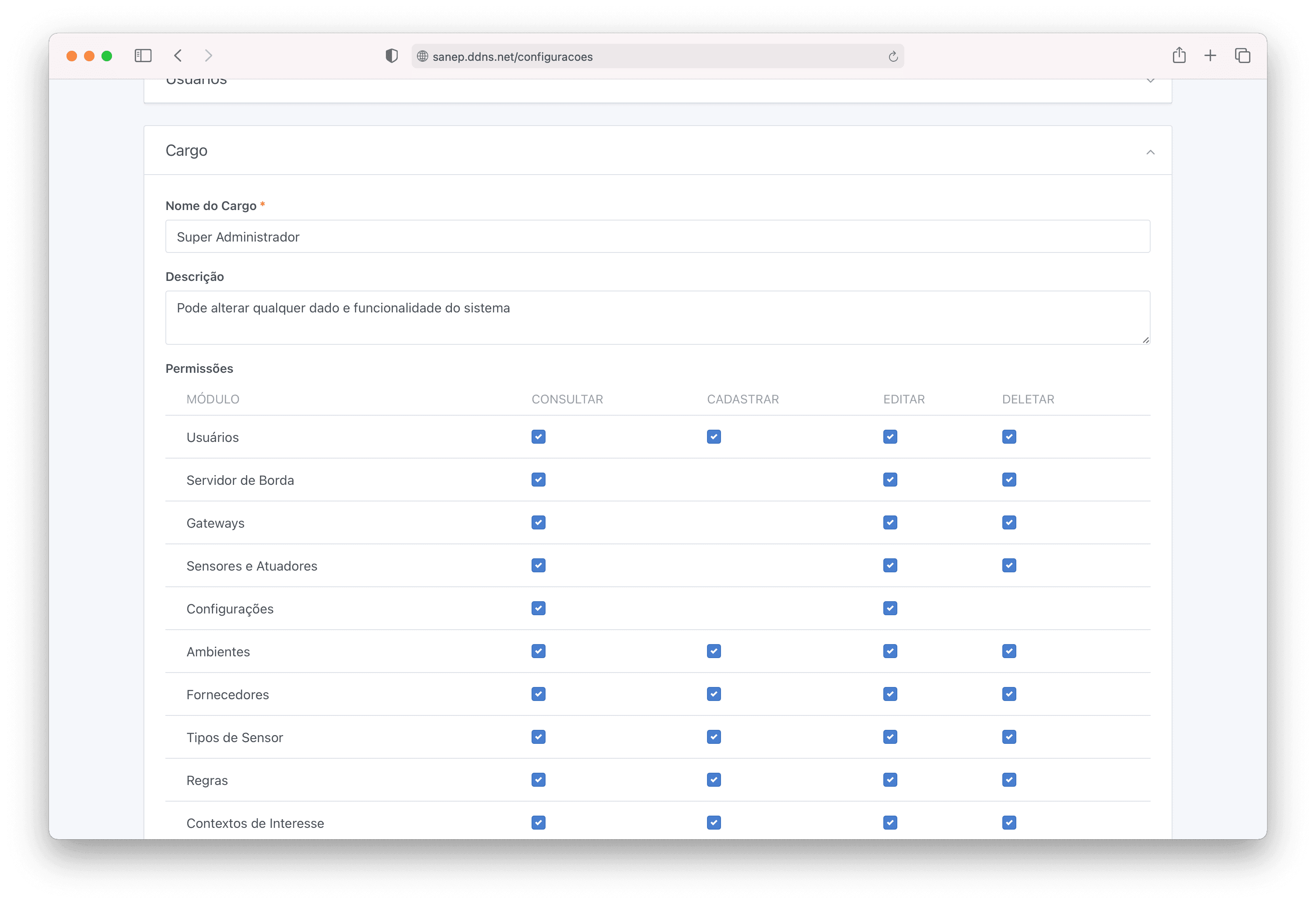Viewport: 1316px width, 904px height.
Task: Open the share menu icon
Action: coord(1179,56)
